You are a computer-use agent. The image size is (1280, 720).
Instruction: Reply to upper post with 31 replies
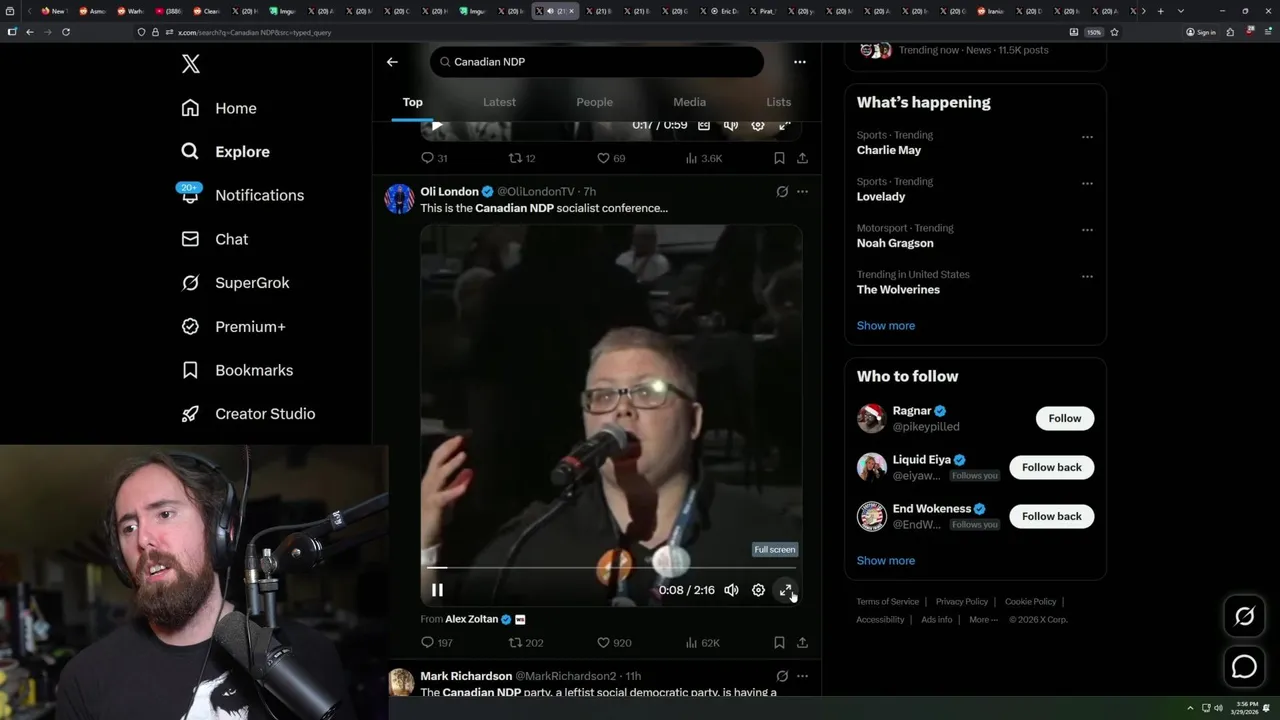434,158
